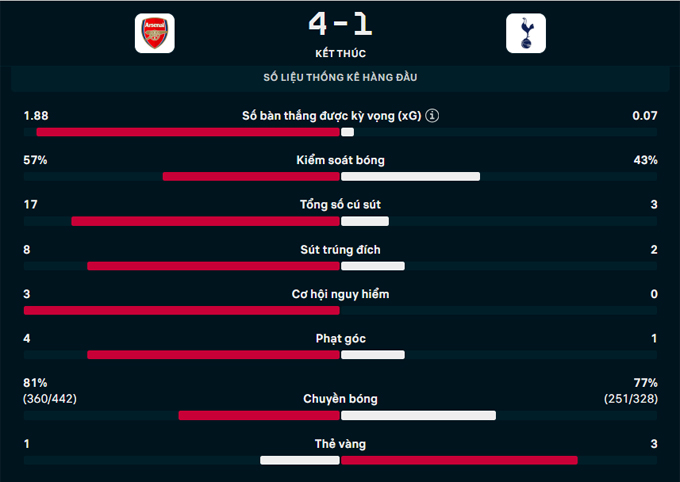Open the xG info icon
The width and height of the screenshot is (680, 482).
[x=433, y=116]
